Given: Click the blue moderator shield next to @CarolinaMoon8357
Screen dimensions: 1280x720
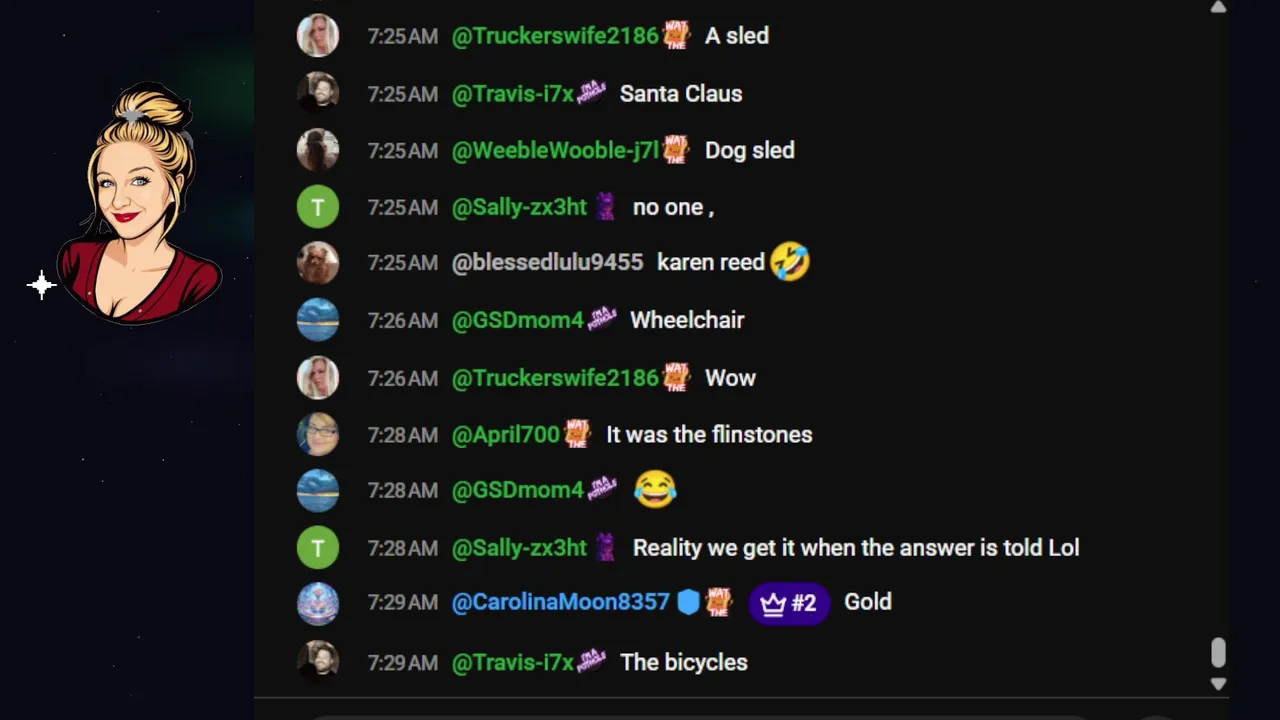Looking at the screenshot, I should [688, 602].
